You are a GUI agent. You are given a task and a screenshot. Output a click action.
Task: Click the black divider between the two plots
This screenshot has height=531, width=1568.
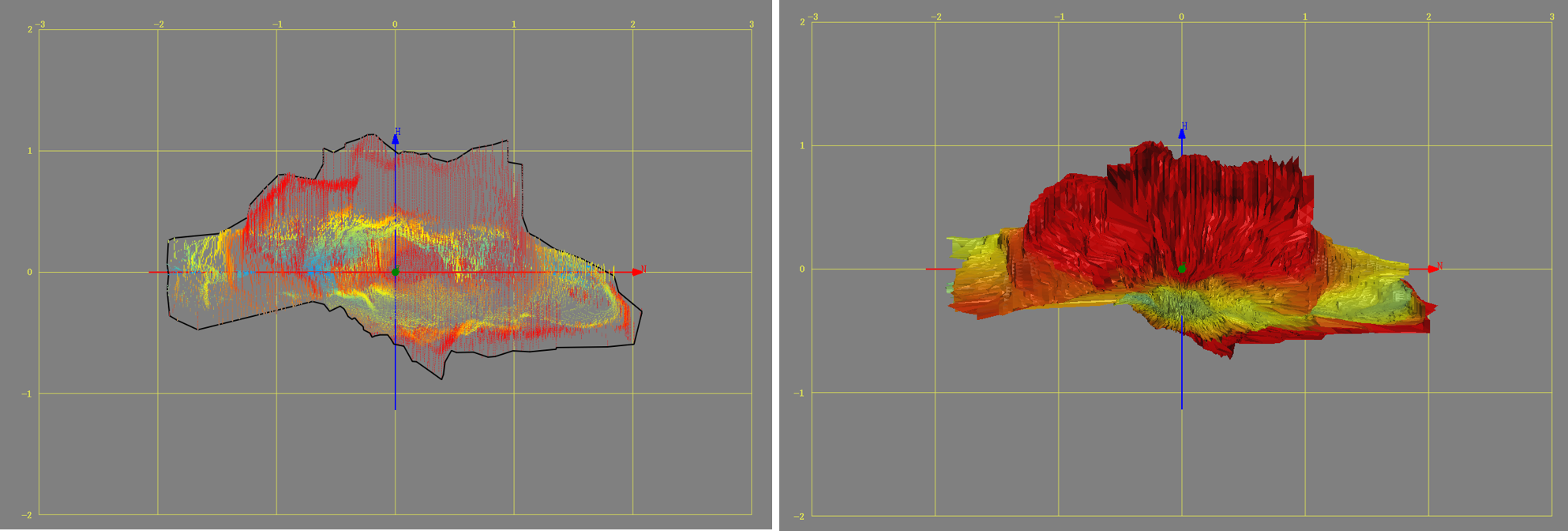point(776,265)
